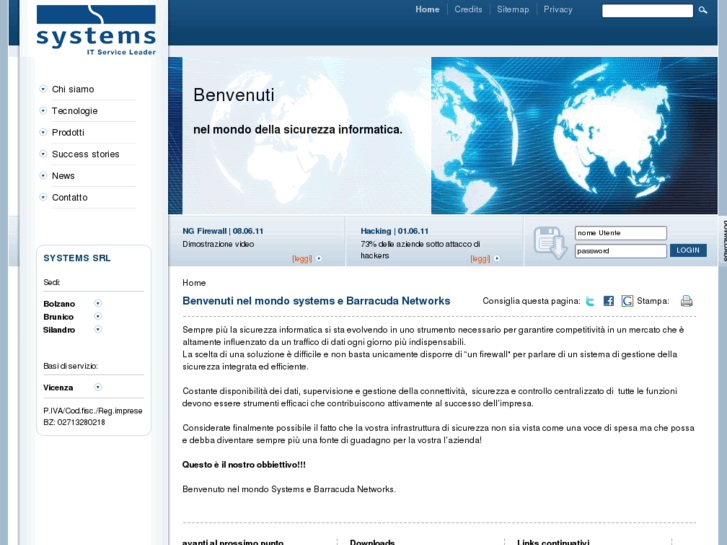This screenshot has height=545, width=727.
Task: Go to Prodotti page
Action: coord(68,133)
